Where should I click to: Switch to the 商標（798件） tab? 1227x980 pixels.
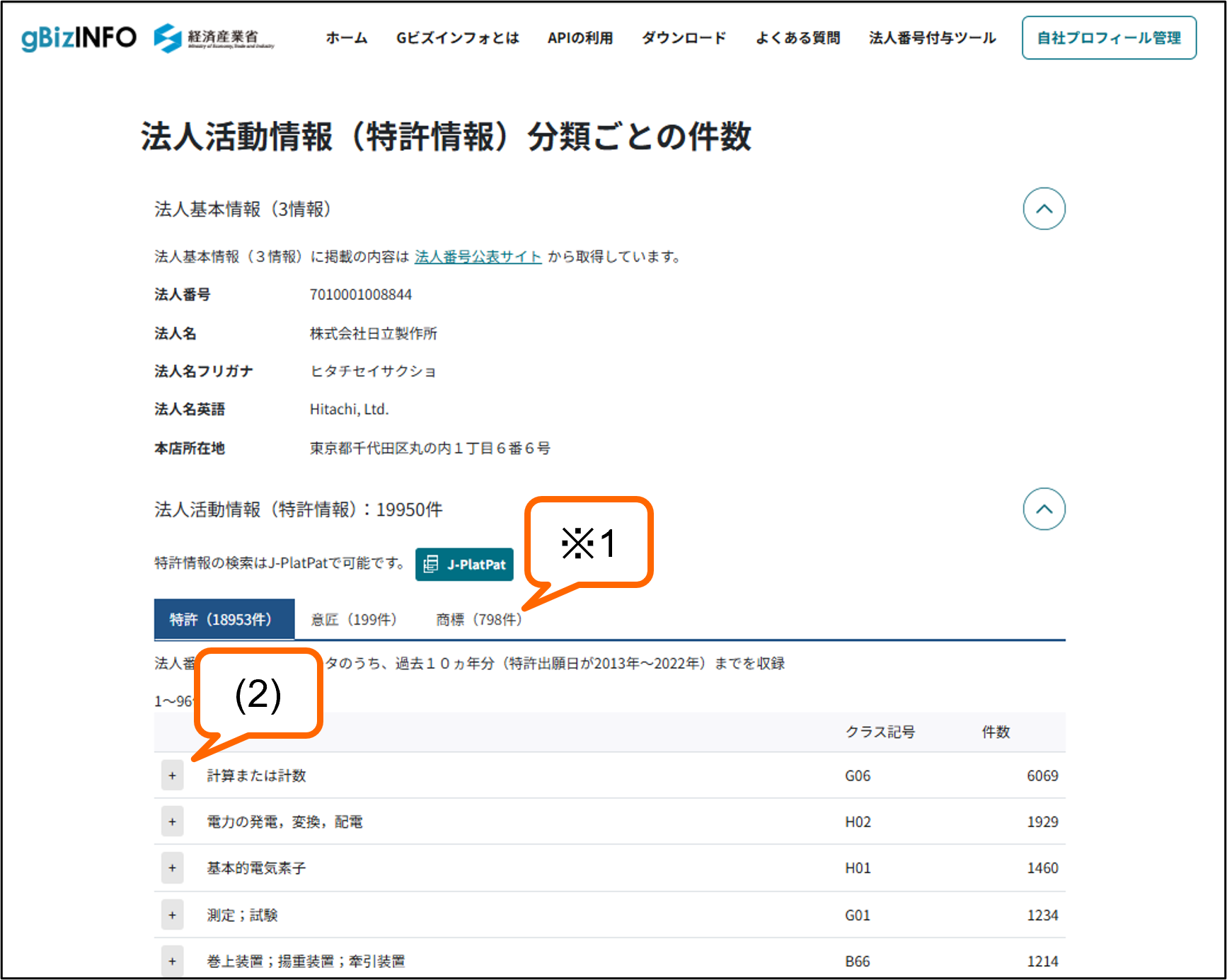click(478, 618)
